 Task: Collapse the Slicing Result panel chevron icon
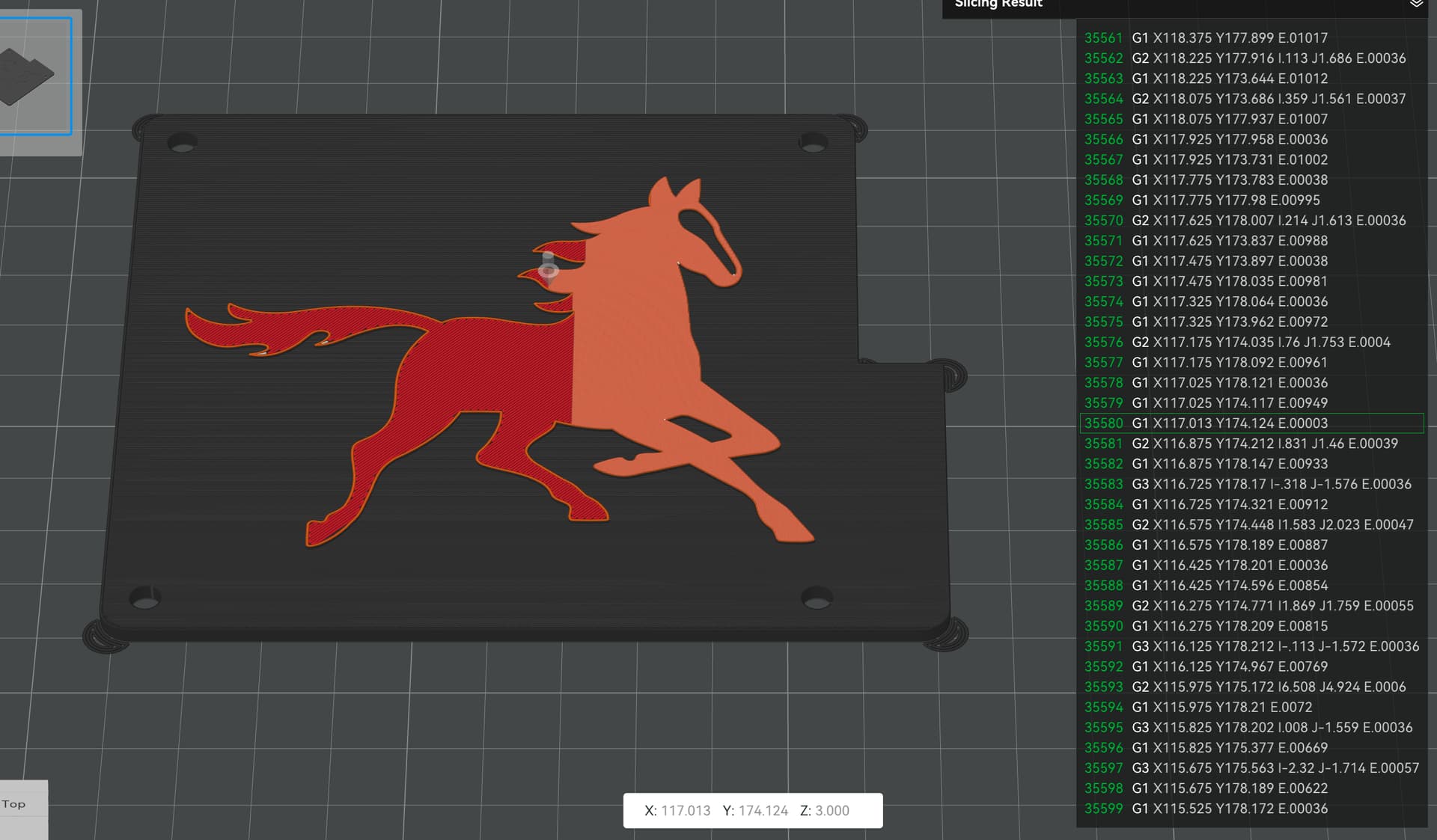tap(1416, 4)
